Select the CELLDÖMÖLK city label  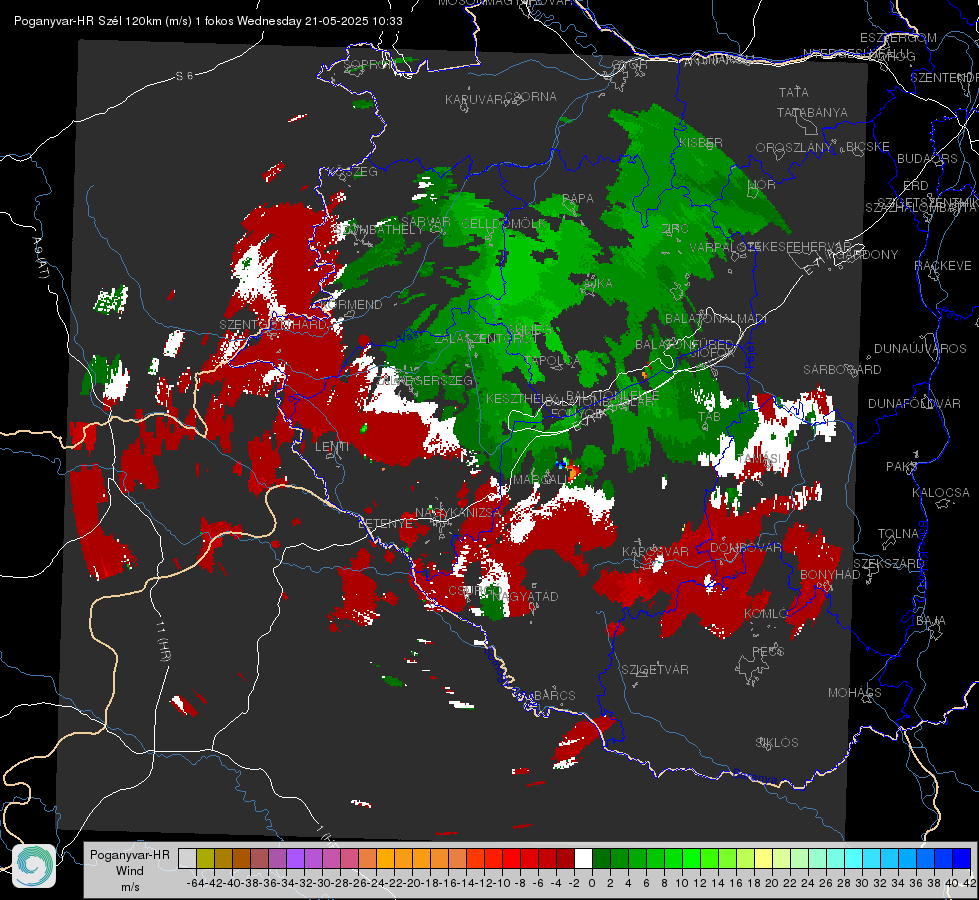(x=503, y=224)
